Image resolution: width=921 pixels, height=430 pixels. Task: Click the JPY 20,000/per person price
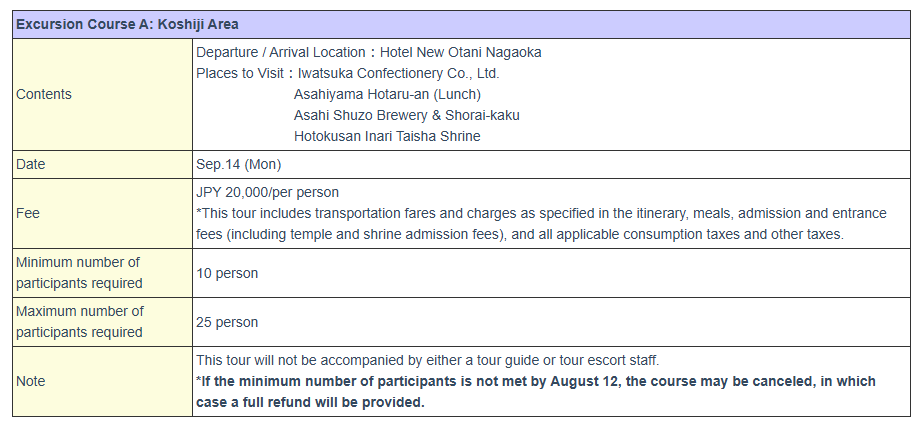(267, 192)
